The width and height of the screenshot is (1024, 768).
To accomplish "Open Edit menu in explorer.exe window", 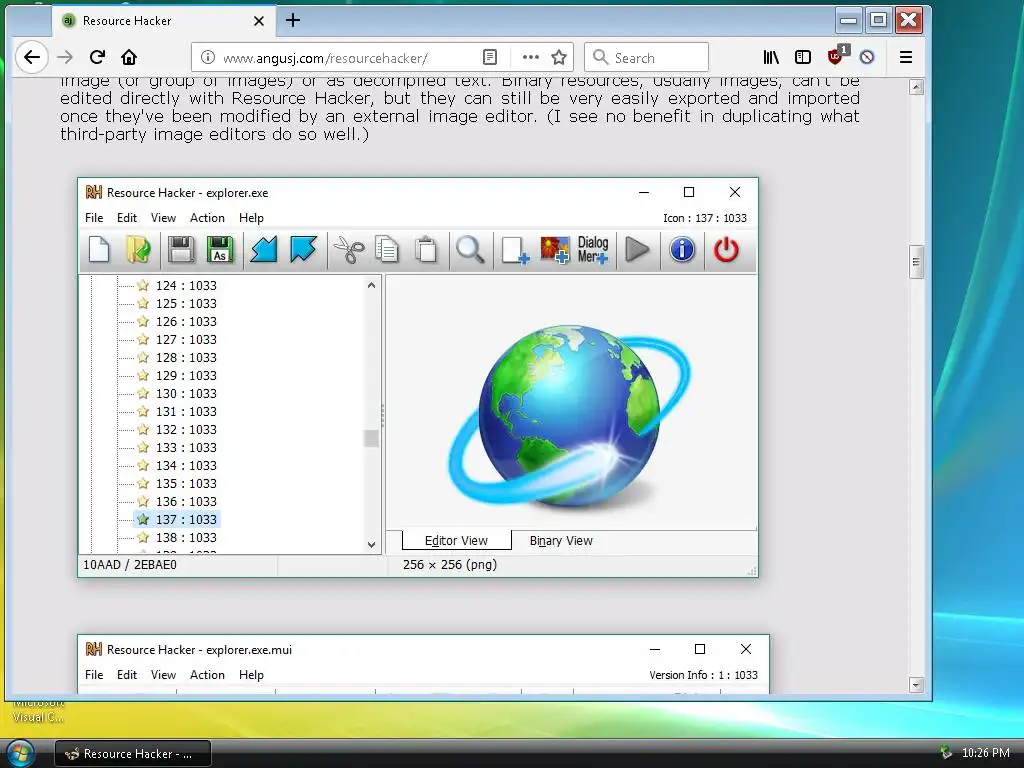I will click(127, 218).
